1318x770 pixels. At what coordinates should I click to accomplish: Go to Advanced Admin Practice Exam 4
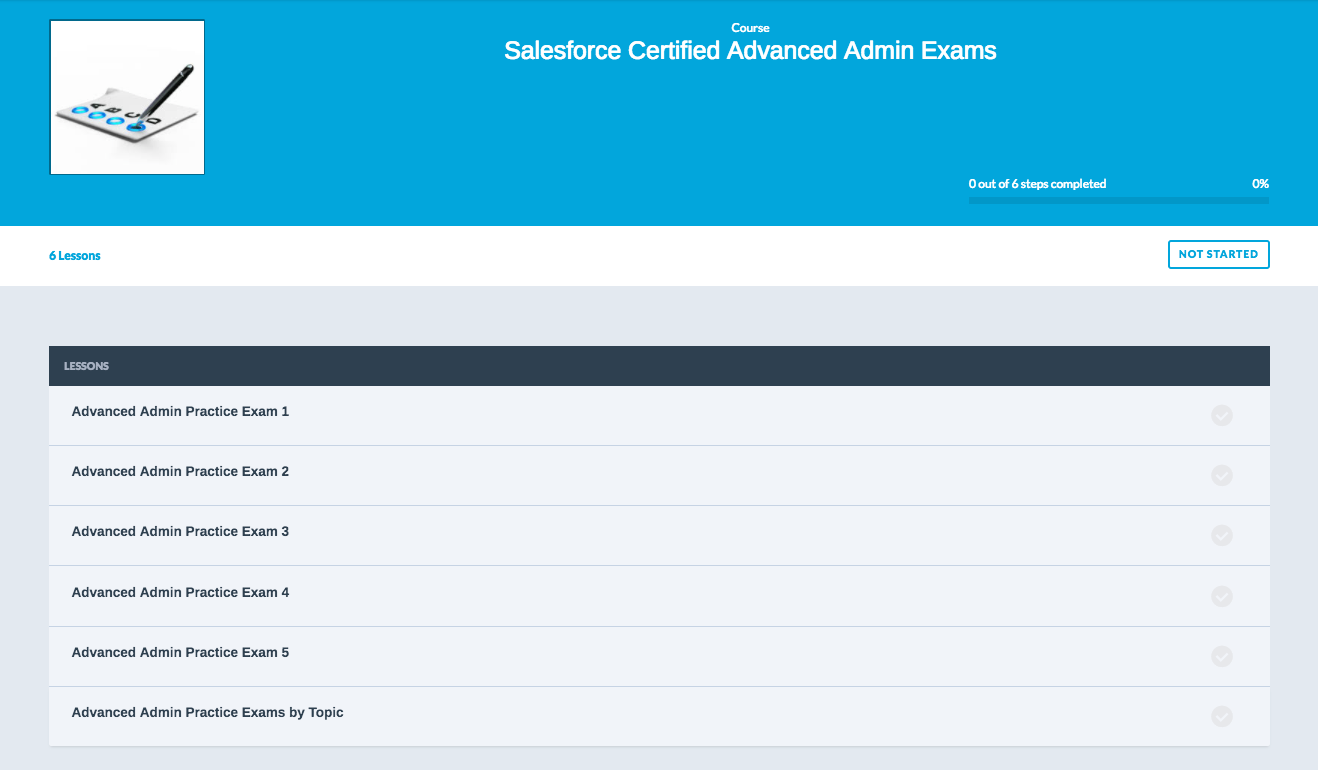point(180,593)
